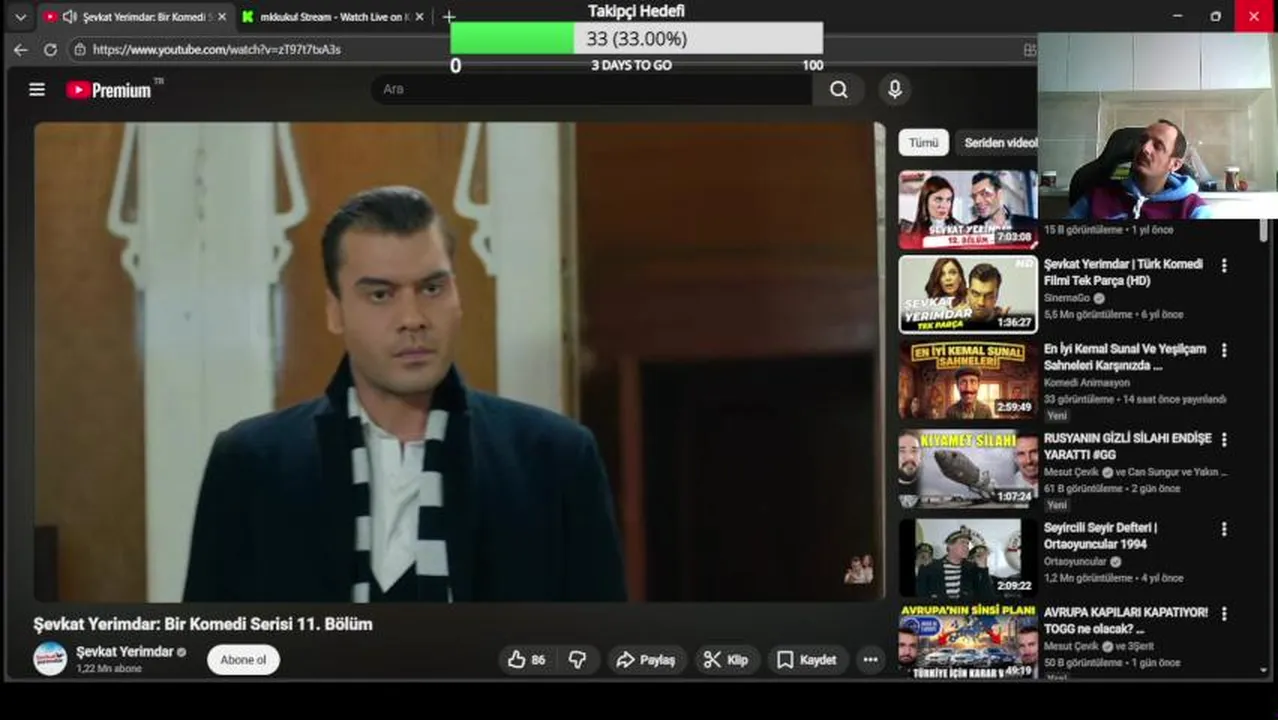Start voice search with microphone icon
Image resolution: width=1278 pixels, height=720 pixels.
point(895,90)
